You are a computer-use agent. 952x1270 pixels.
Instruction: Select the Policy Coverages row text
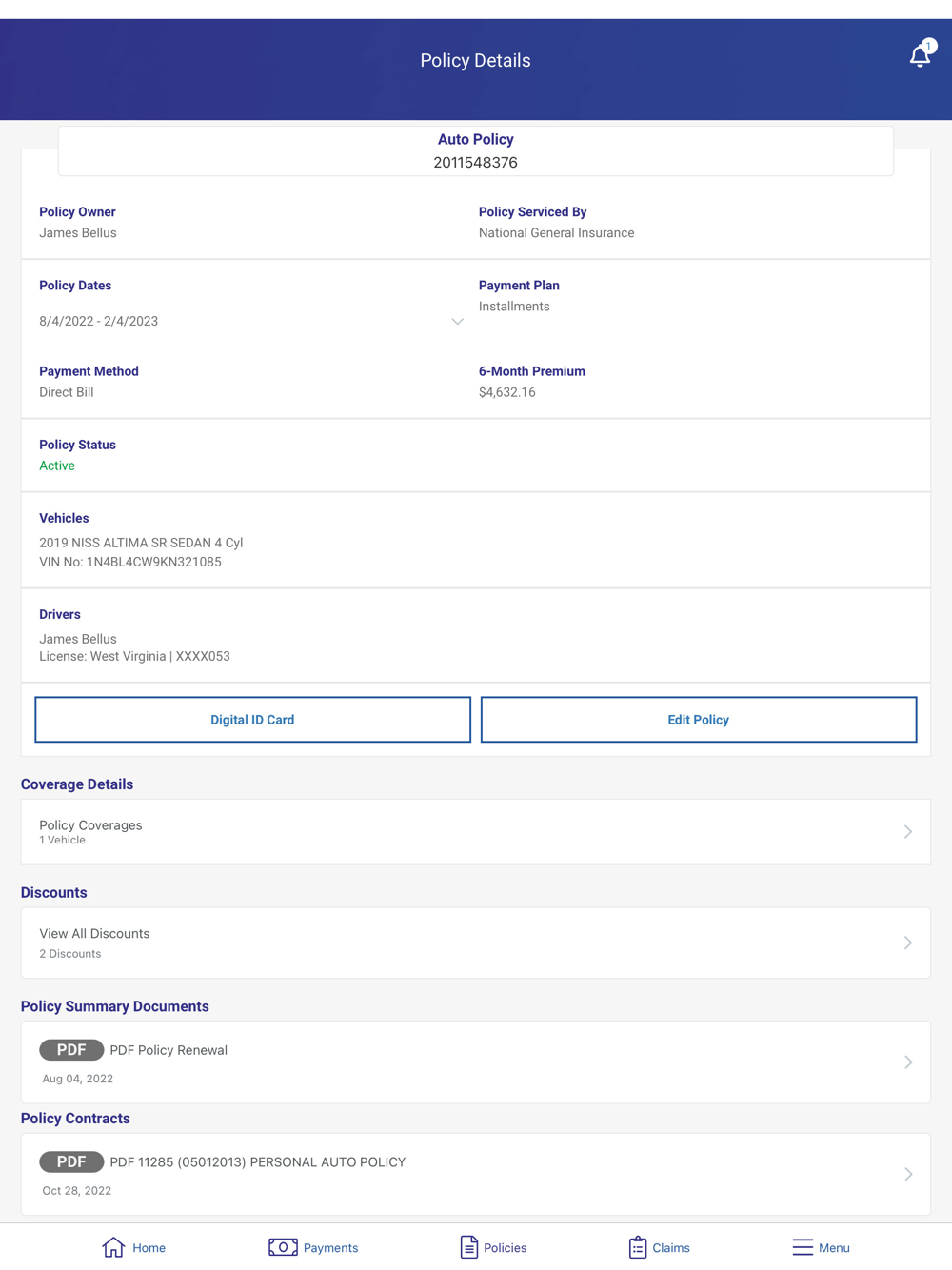tap(90, 825)
